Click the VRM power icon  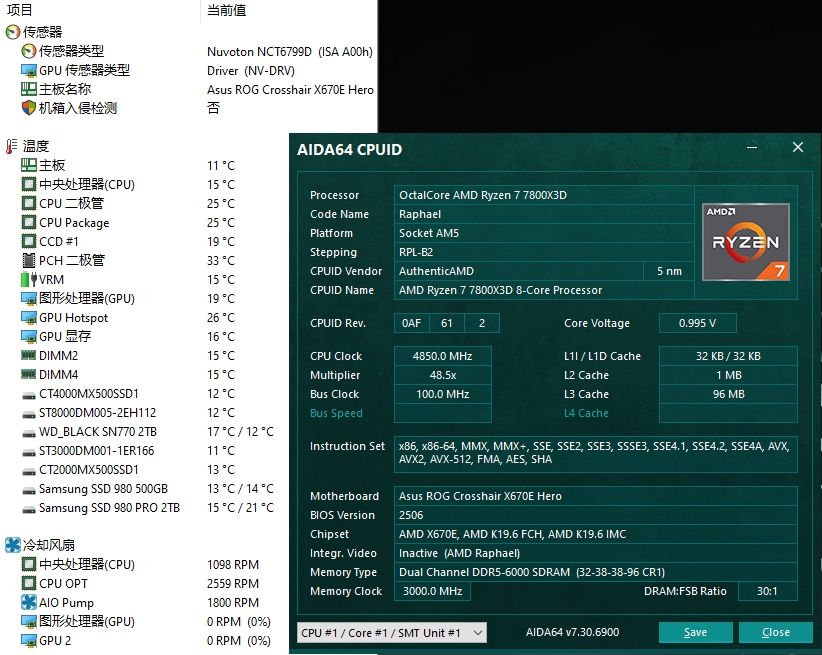point(29,280)
